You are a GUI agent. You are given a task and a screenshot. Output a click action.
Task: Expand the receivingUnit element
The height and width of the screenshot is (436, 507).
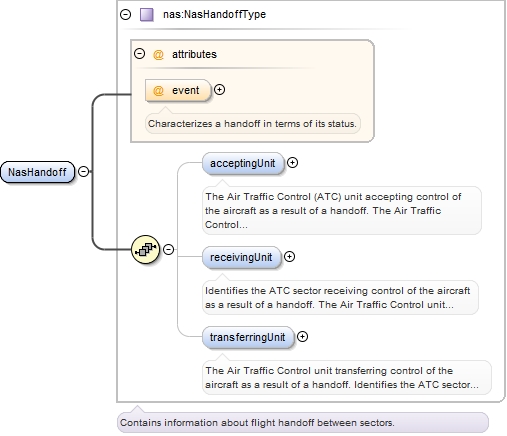(x=289, y=257)
